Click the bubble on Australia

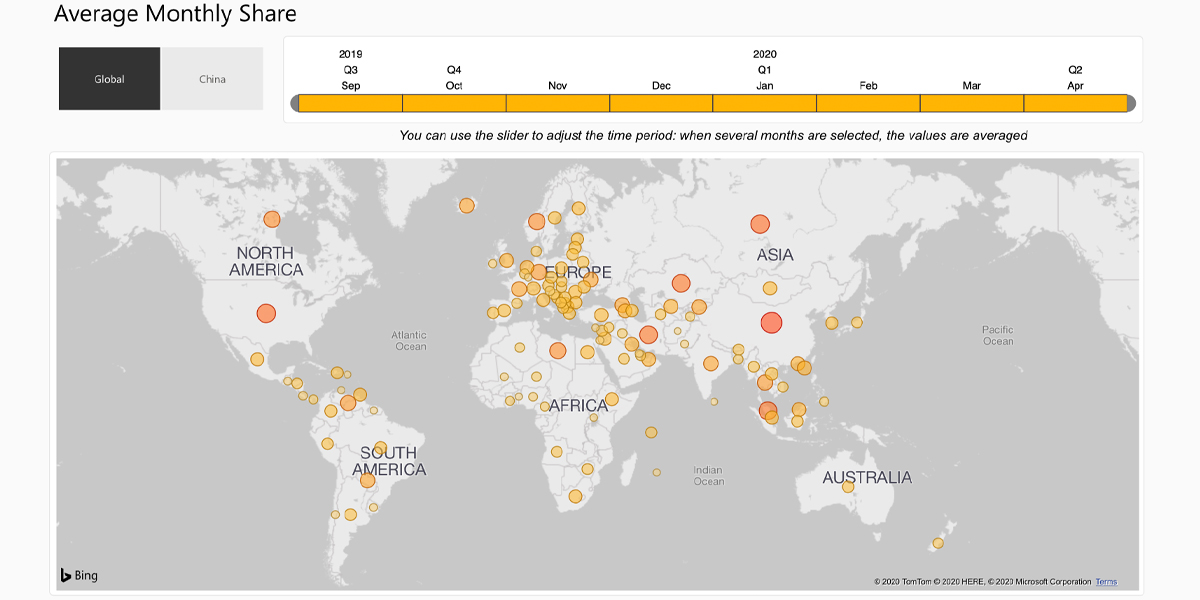coord(848,486)
